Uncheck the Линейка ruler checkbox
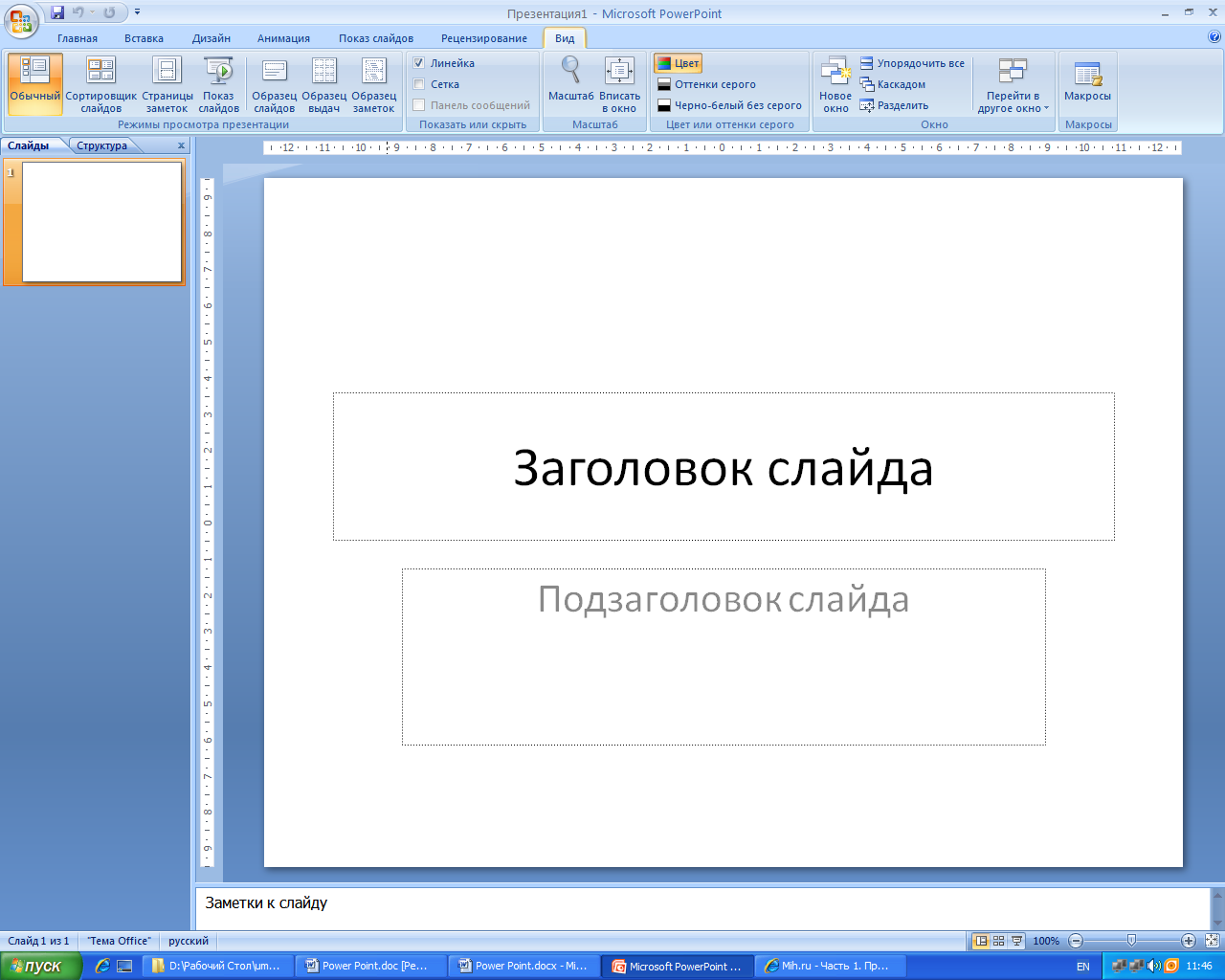 pyautogui.click(x=419, y=63)
